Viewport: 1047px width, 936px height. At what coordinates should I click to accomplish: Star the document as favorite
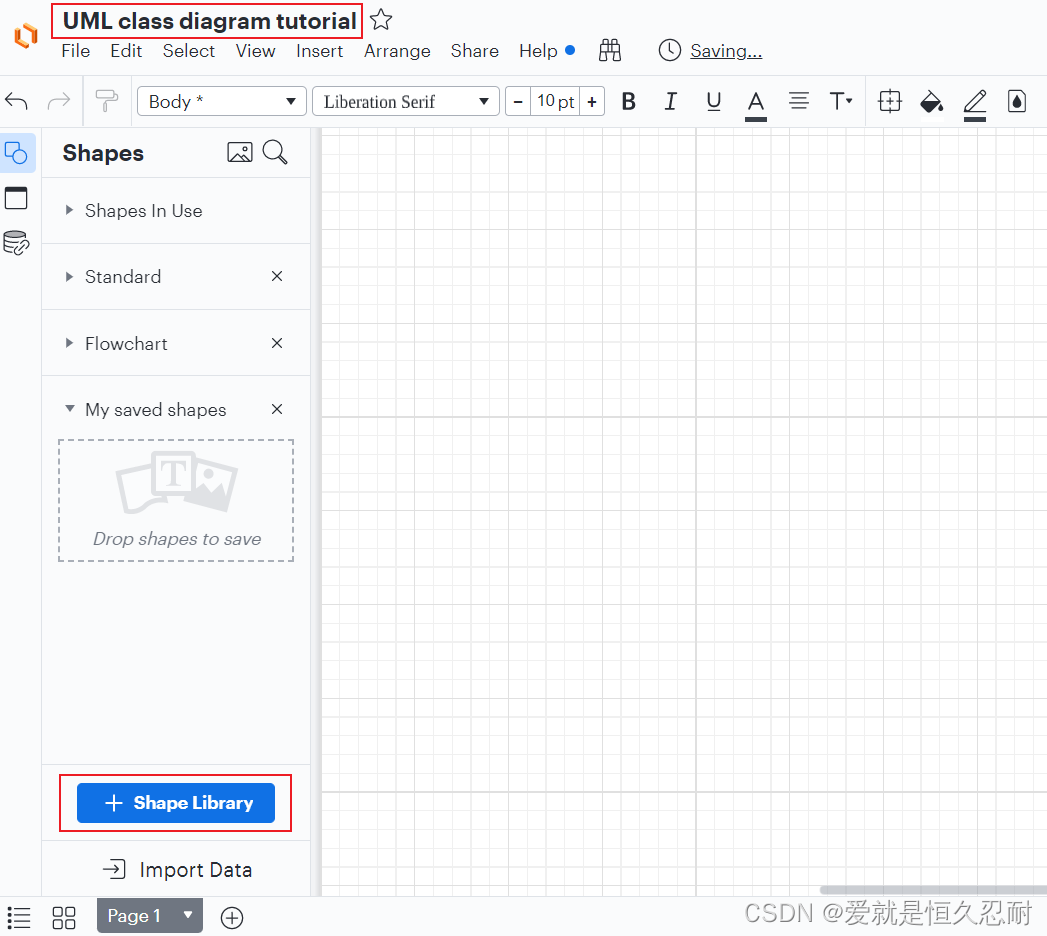(x=381, y=19)
